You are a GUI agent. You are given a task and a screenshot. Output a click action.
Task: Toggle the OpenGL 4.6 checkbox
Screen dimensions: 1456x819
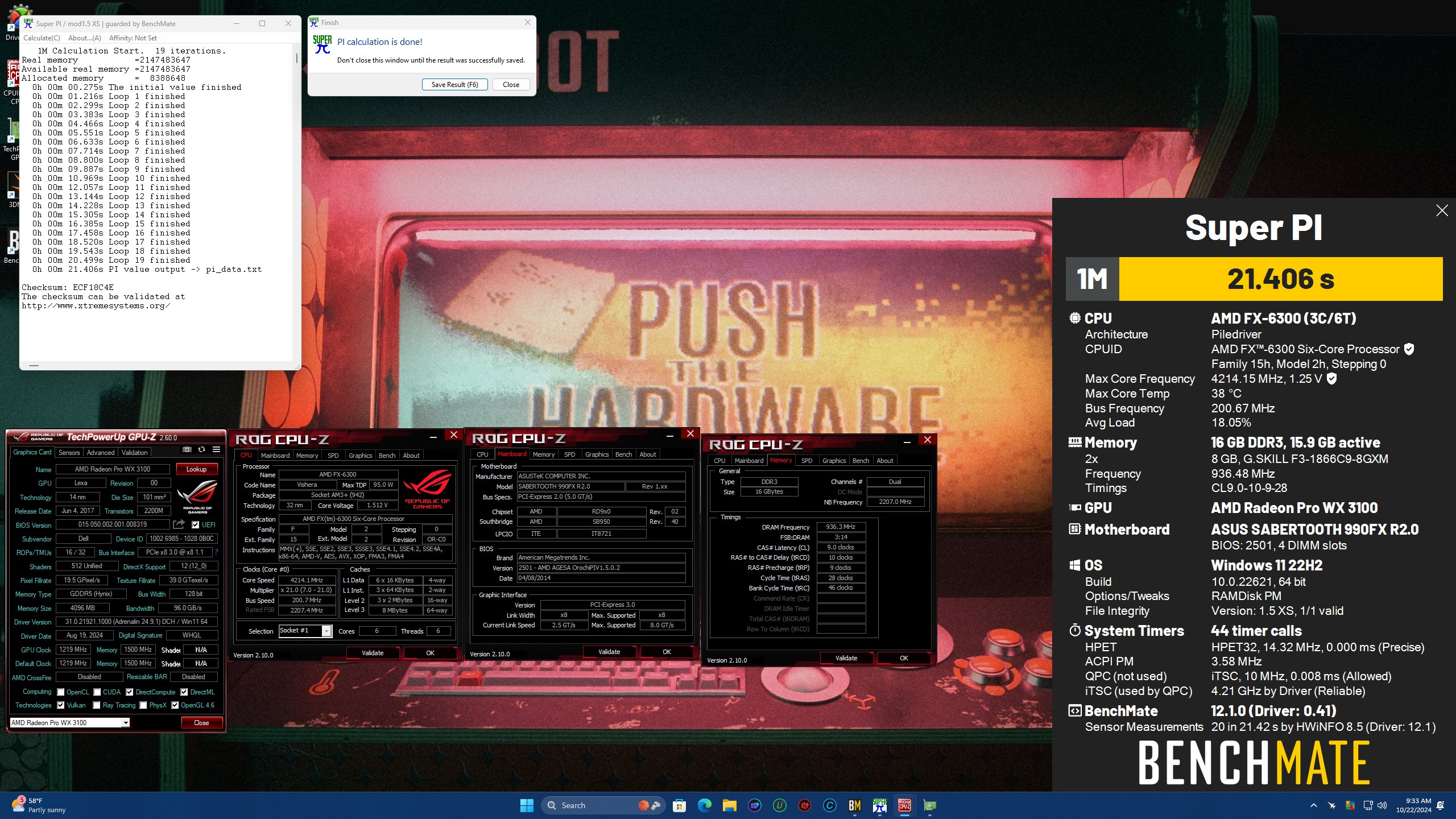coord(175,705)
